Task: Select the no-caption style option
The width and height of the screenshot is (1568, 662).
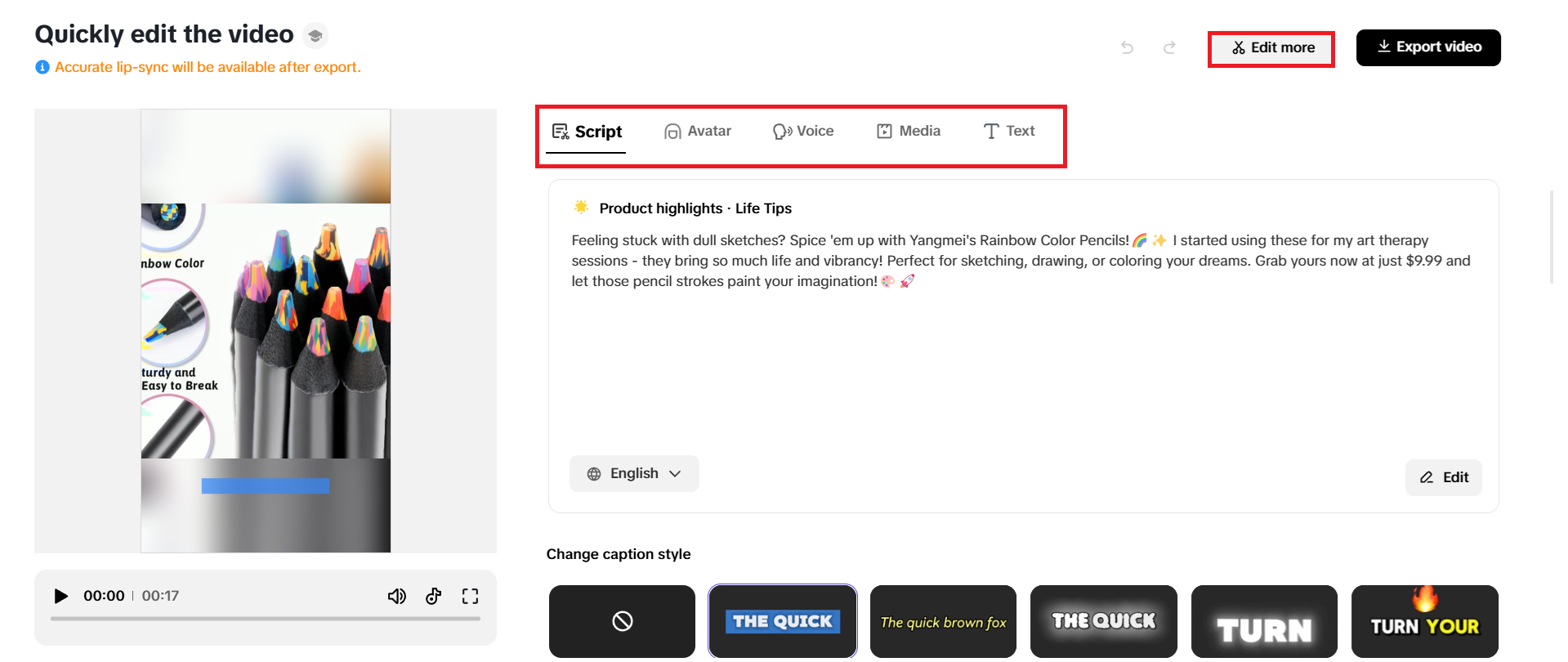Action: pyautogui.click(x=622, y=621)
